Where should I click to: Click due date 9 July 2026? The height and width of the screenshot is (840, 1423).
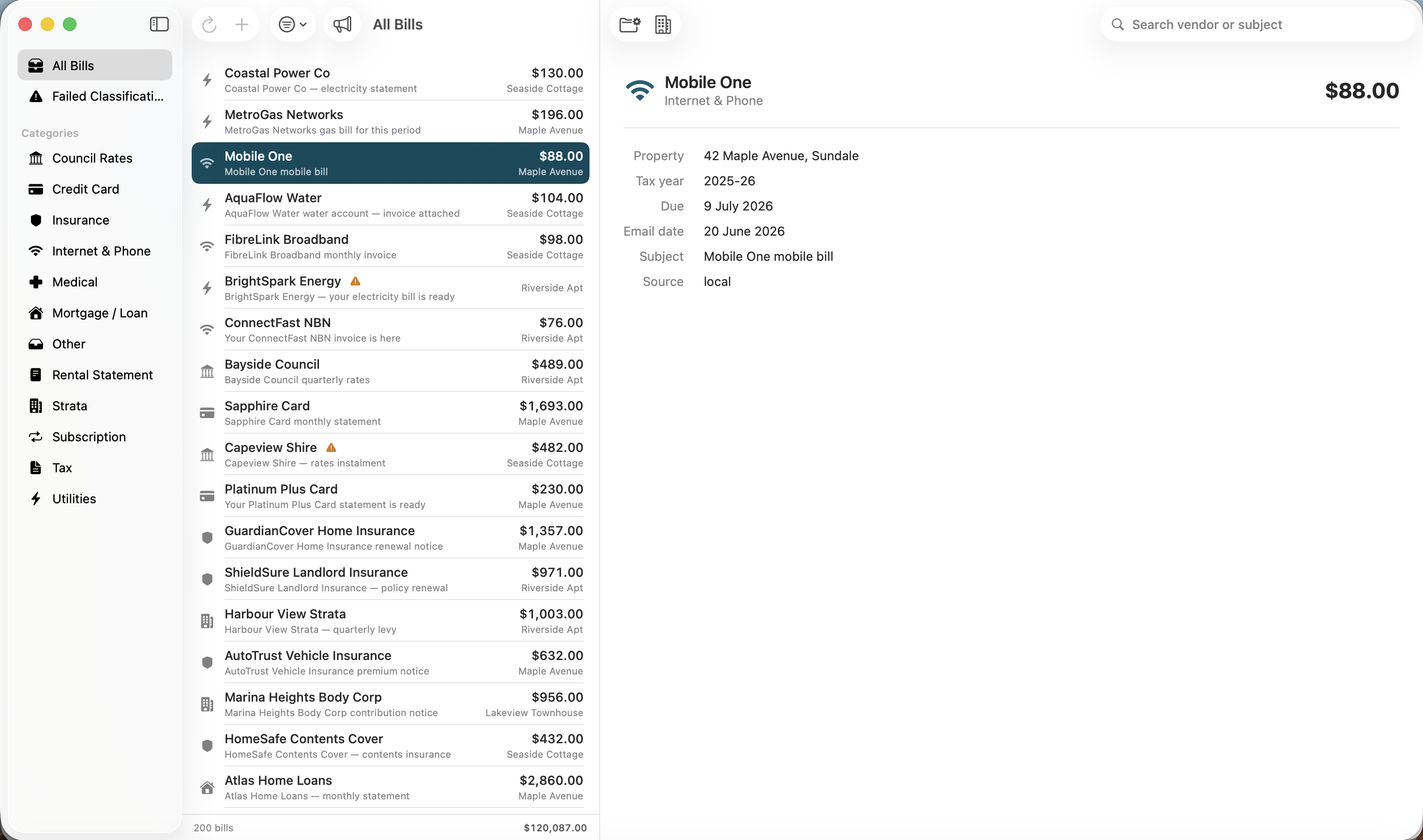(738, 206)
